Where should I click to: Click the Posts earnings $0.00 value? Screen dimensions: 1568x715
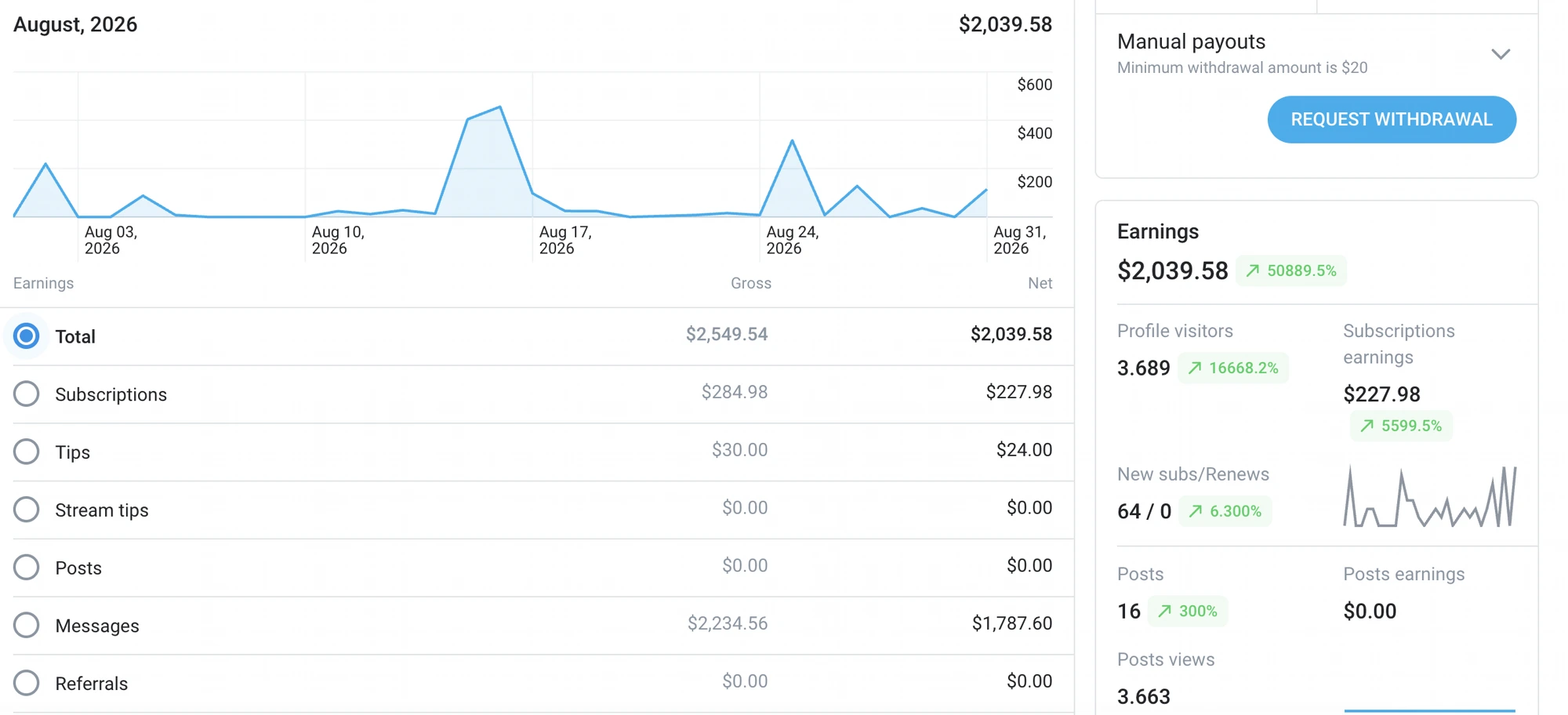(1370, 611)
